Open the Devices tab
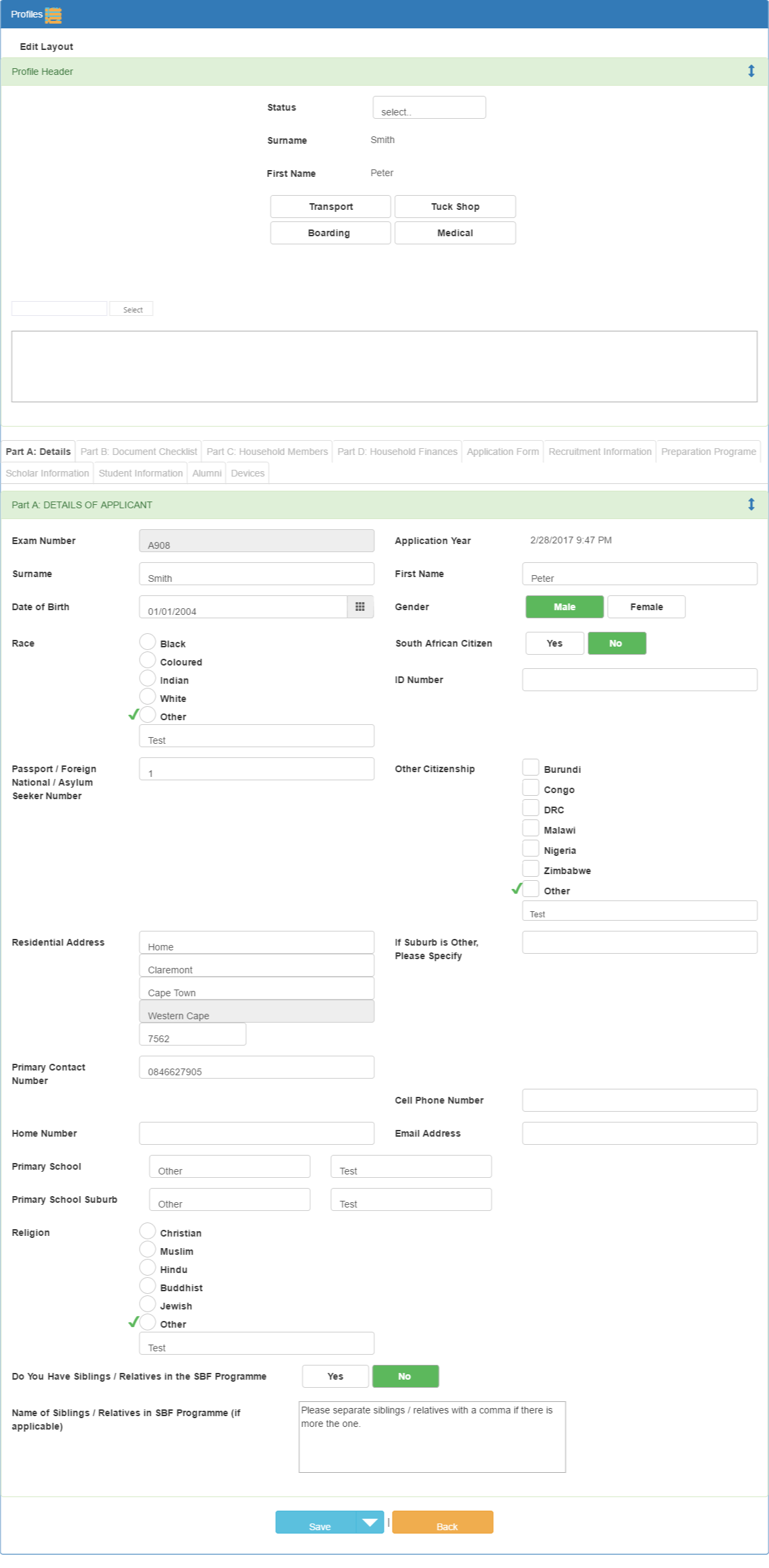The width and height of the screenshot is (769, 1568). 248,473
